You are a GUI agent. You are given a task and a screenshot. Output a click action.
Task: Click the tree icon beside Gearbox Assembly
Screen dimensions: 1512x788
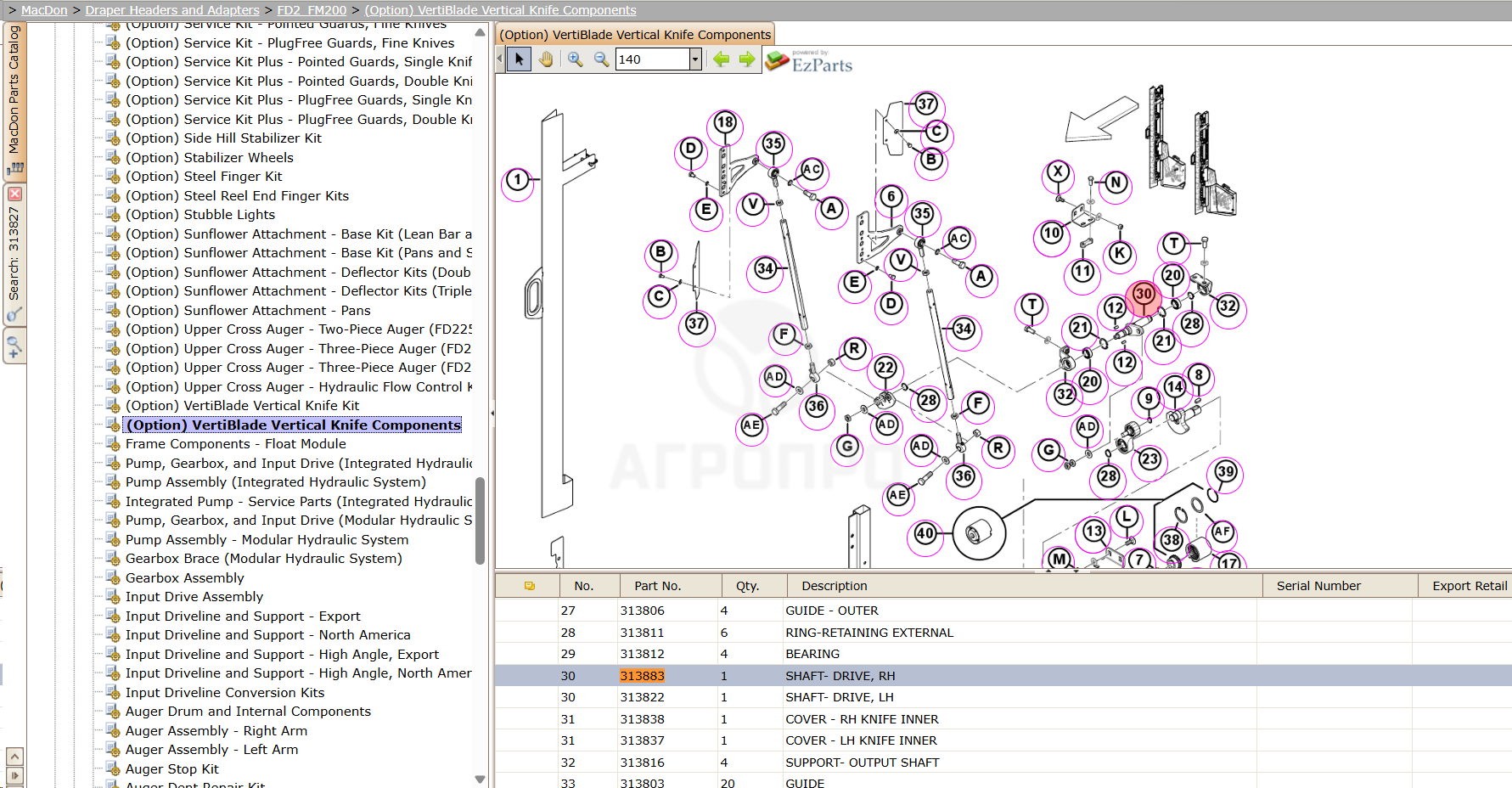(x=113, y=578)
